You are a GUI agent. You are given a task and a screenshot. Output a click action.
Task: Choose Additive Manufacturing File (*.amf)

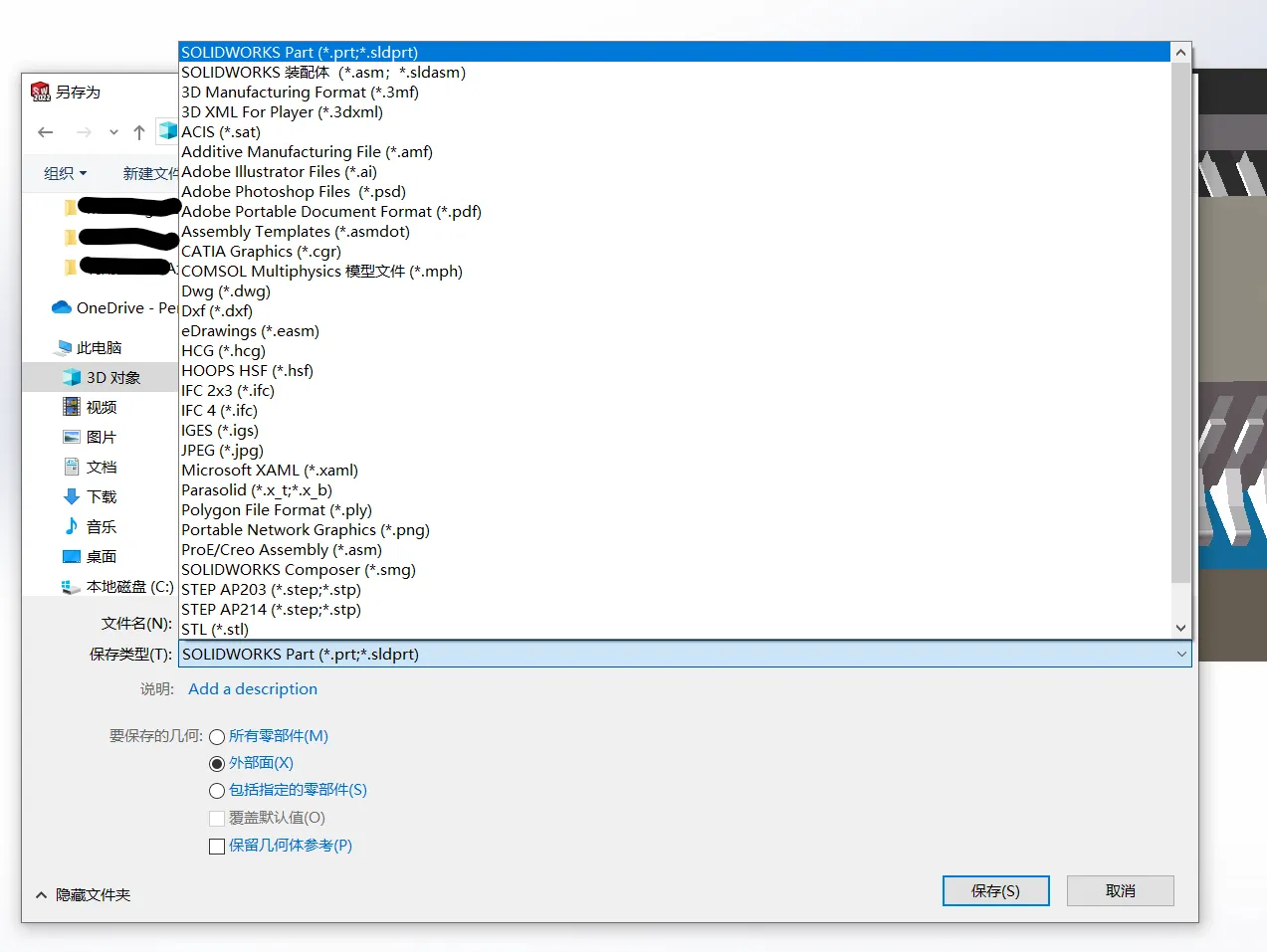click(x=674, y=151)
